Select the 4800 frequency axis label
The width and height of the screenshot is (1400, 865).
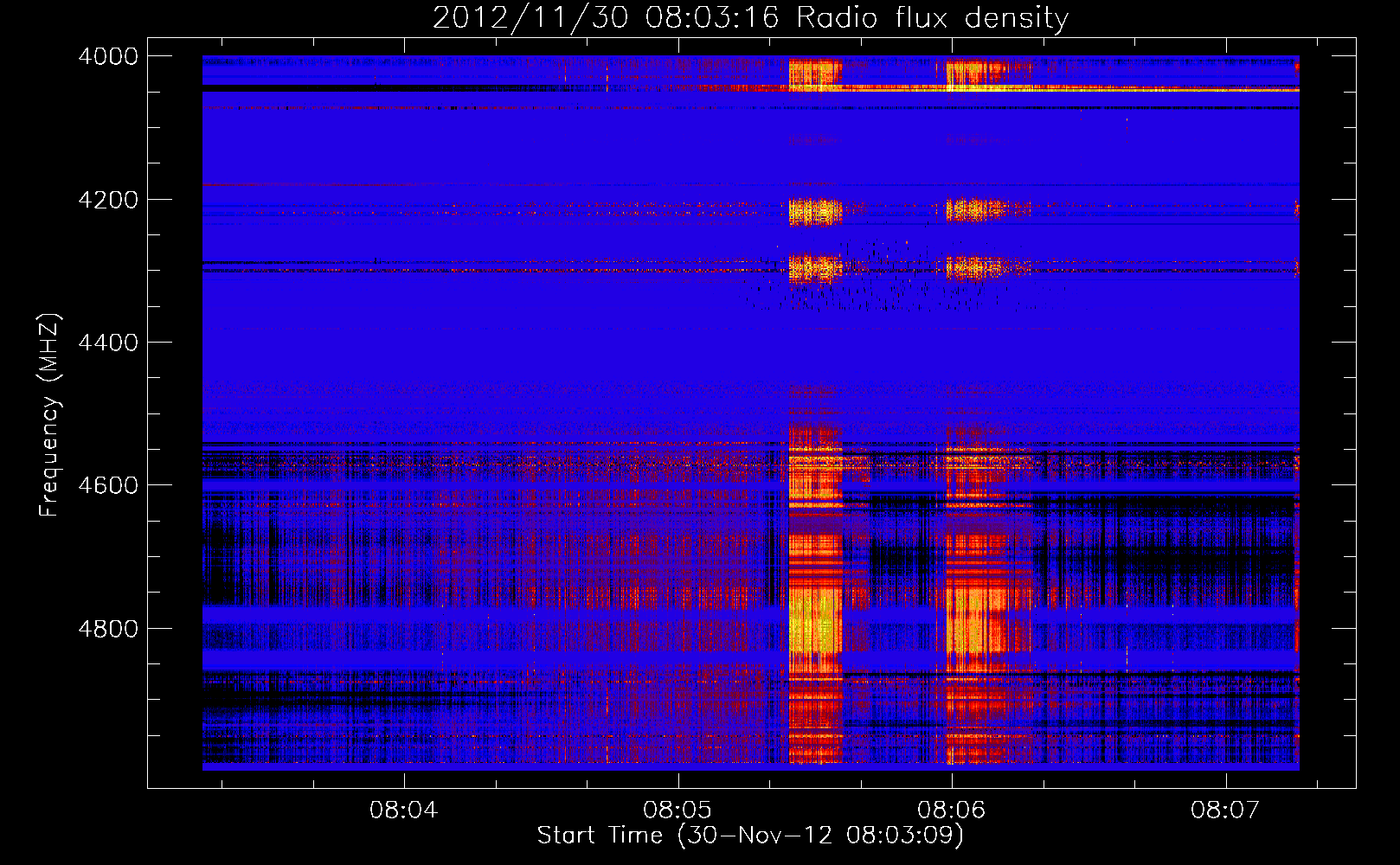(108, 629)
